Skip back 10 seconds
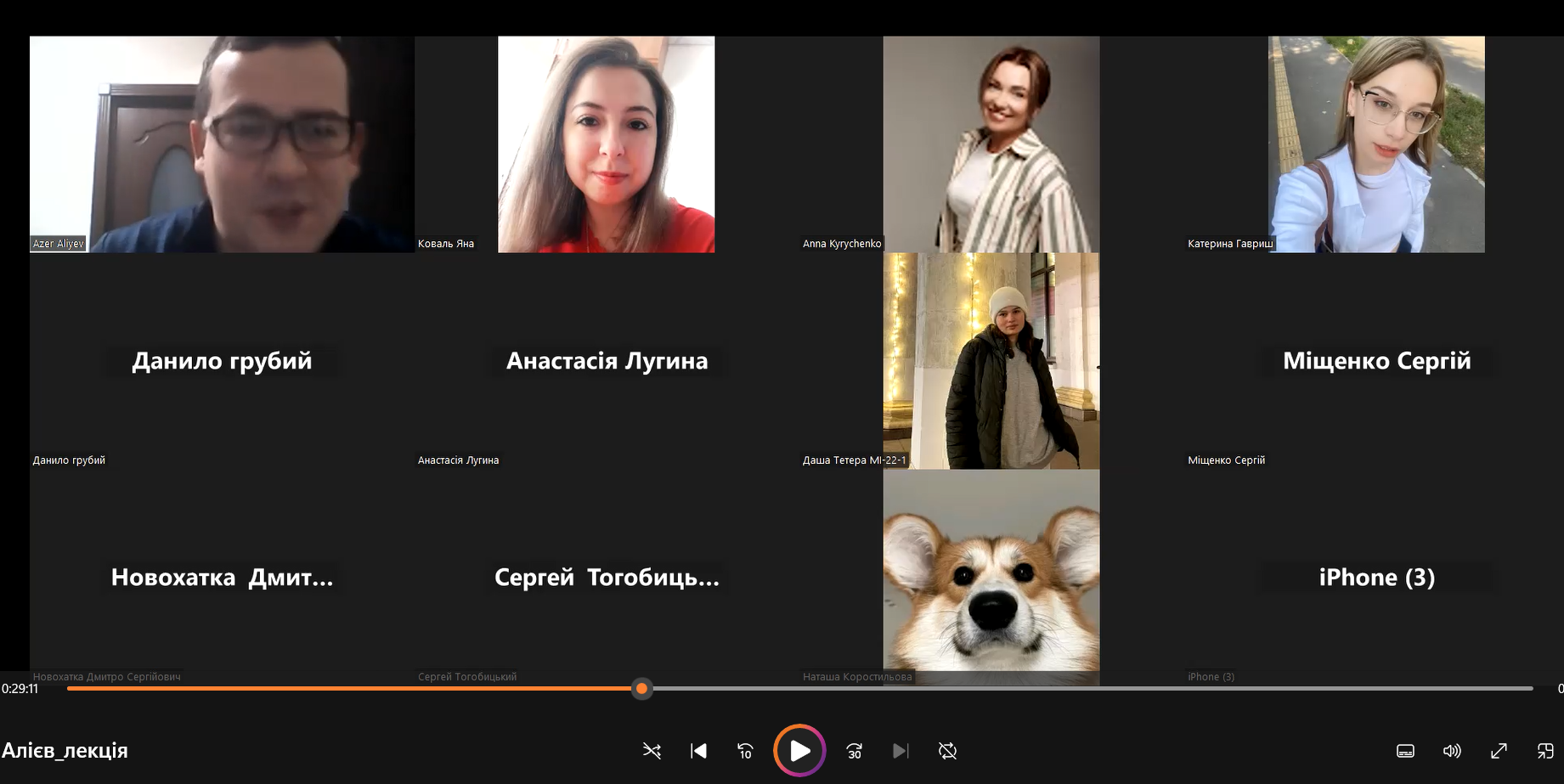The height and width of the screenshot is (784, 1564). click(745, 751)
